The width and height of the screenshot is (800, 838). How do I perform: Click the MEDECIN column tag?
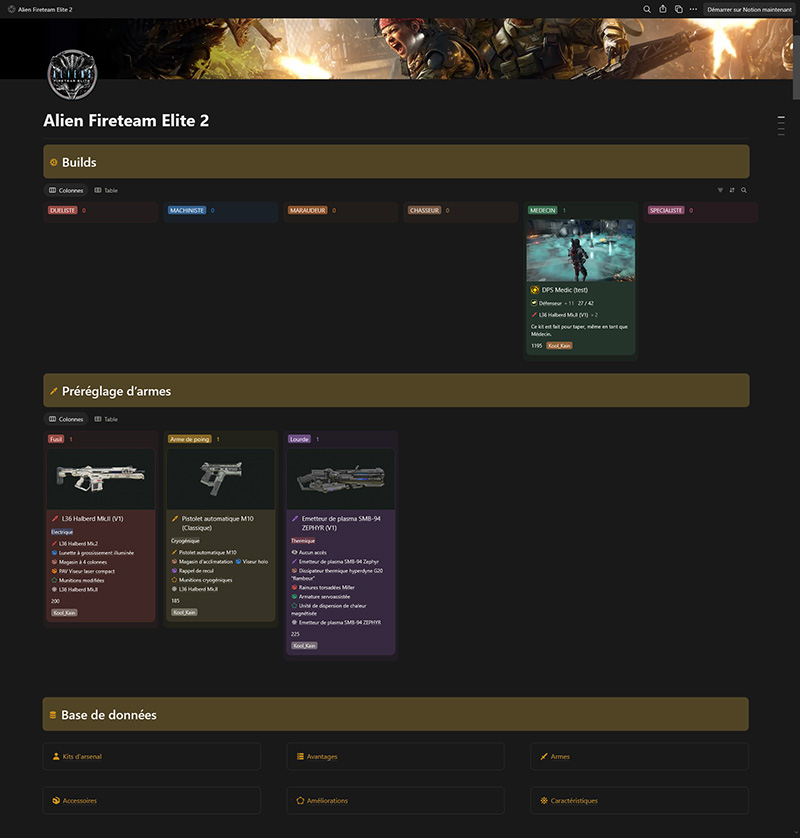click(542, 210)
